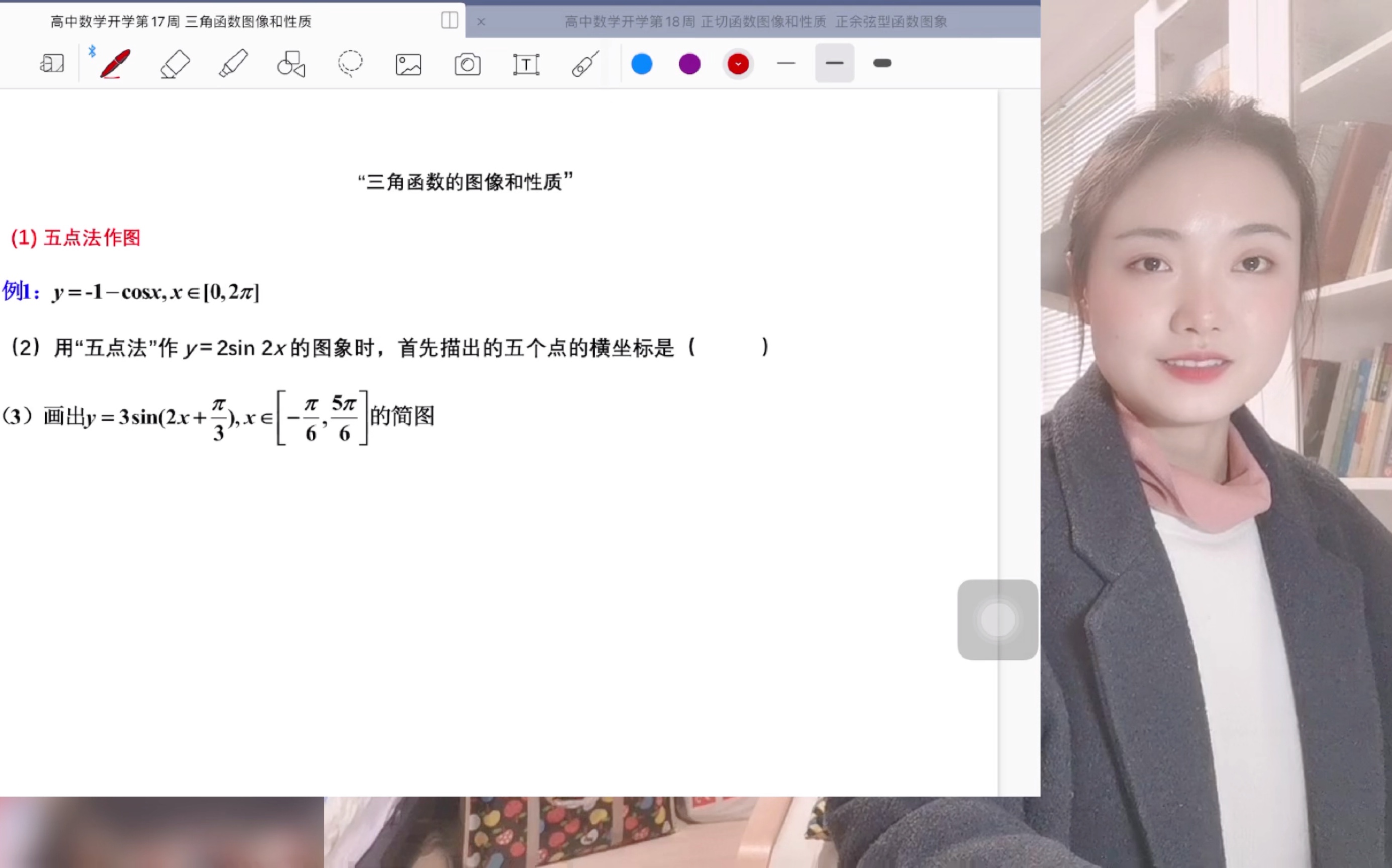Switch to 第17周 三角函数图像和性质 tab
This screenshot has width=1392, height=868.
click(181, 22)
